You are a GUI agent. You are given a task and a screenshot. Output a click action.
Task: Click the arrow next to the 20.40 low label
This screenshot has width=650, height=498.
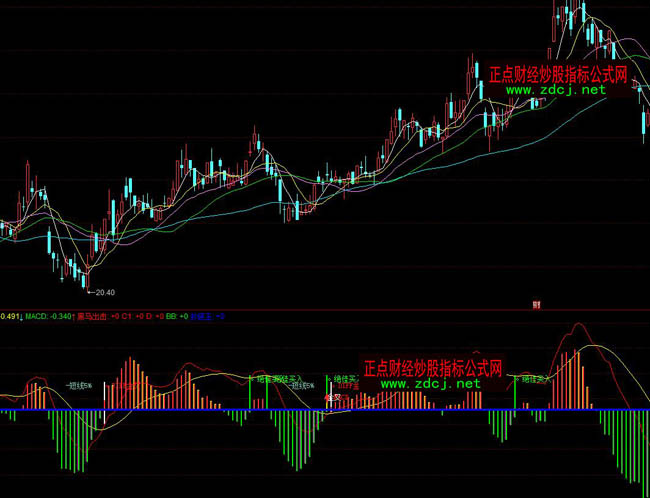90,292
